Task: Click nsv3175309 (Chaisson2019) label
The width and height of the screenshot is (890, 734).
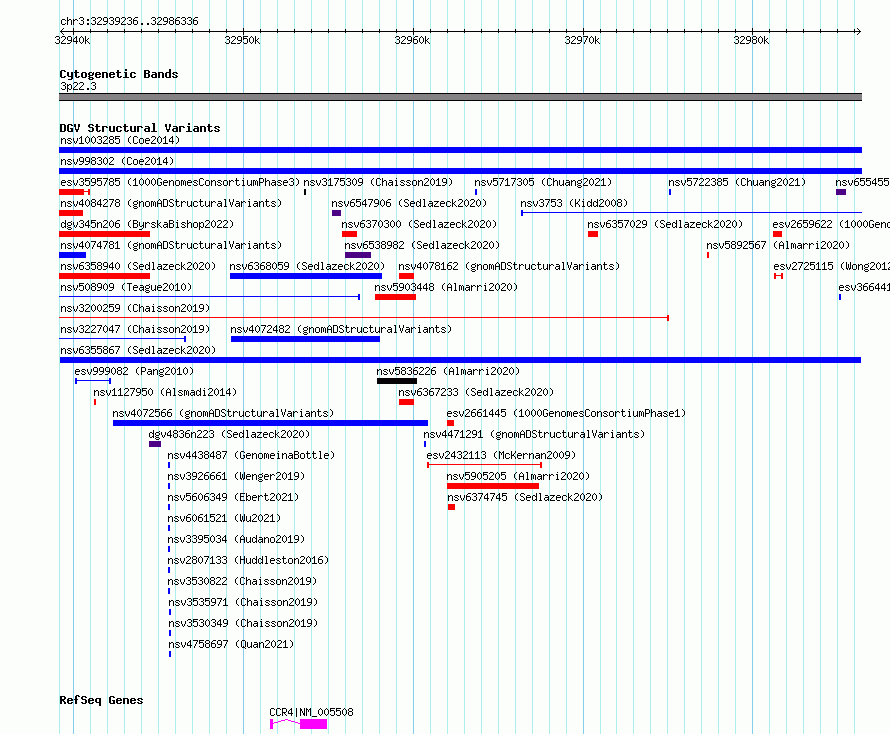Action: (378, 182)
